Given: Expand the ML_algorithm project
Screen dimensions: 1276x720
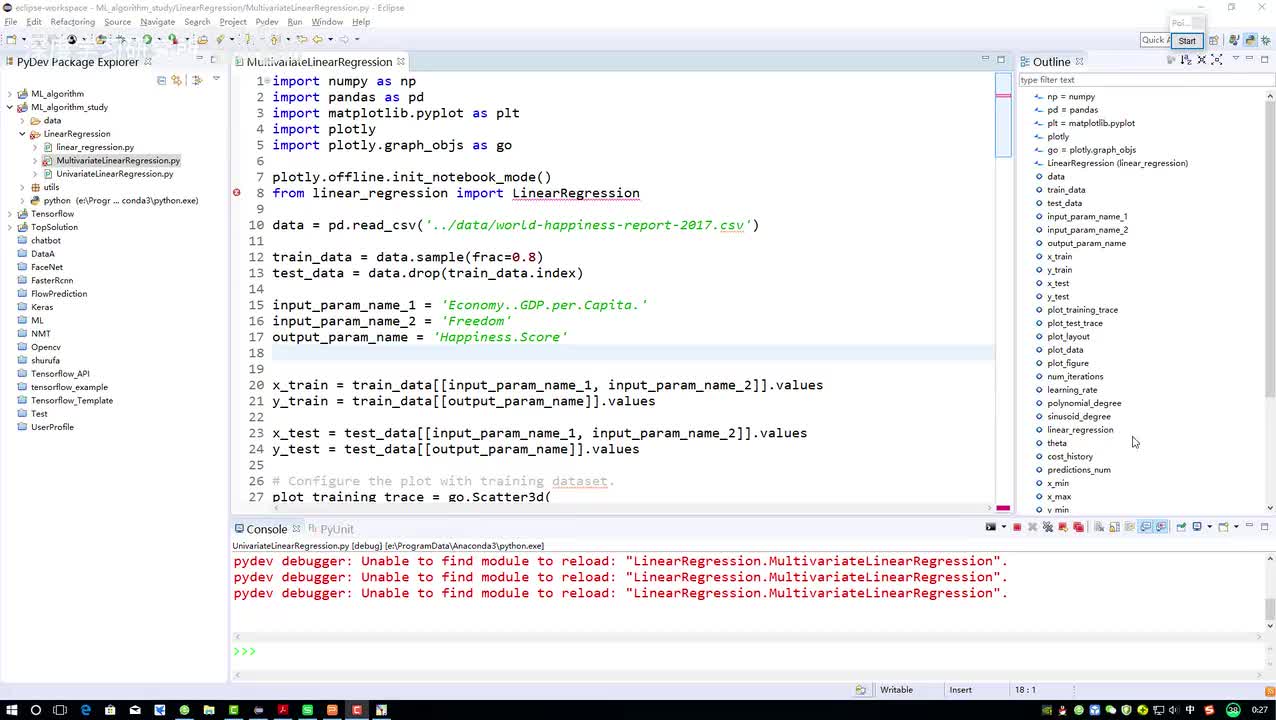Looking at the screenshot, I should [10, 94].
